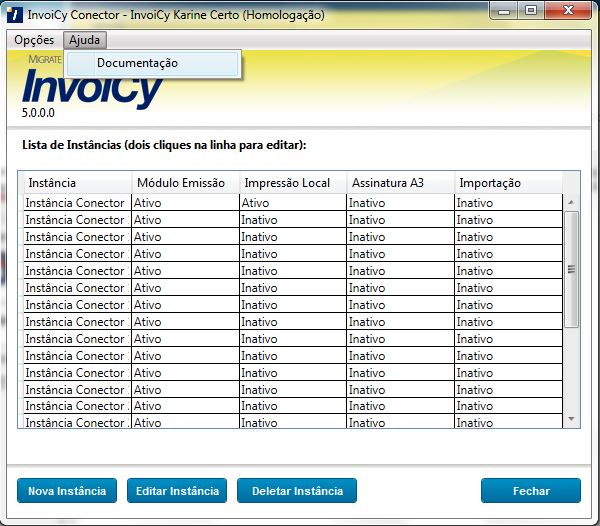Click the InvoiCy logo in the header
The width and height of the screenshot is (600, 526).
pyautogui.click(x=92, y=90)
